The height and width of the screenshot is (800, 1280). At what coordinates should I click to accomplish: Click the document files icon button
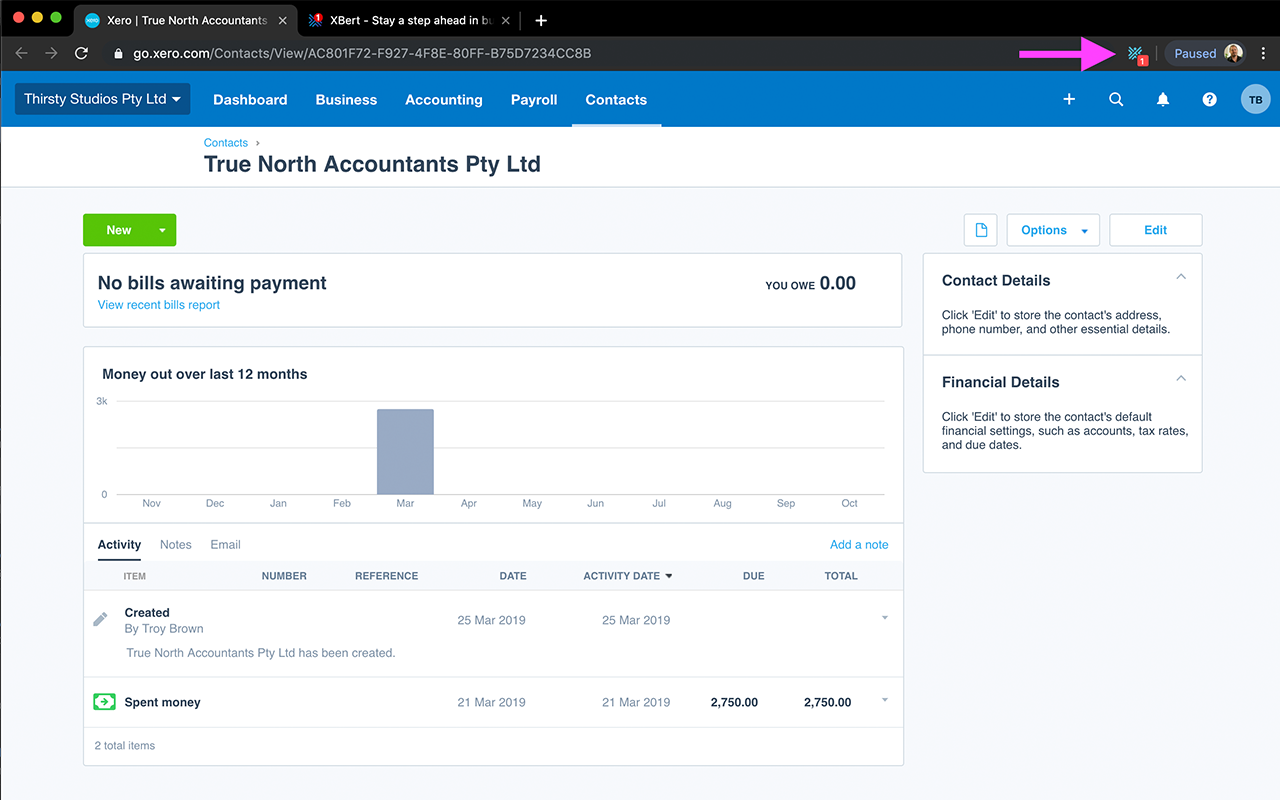coord(981,230)
